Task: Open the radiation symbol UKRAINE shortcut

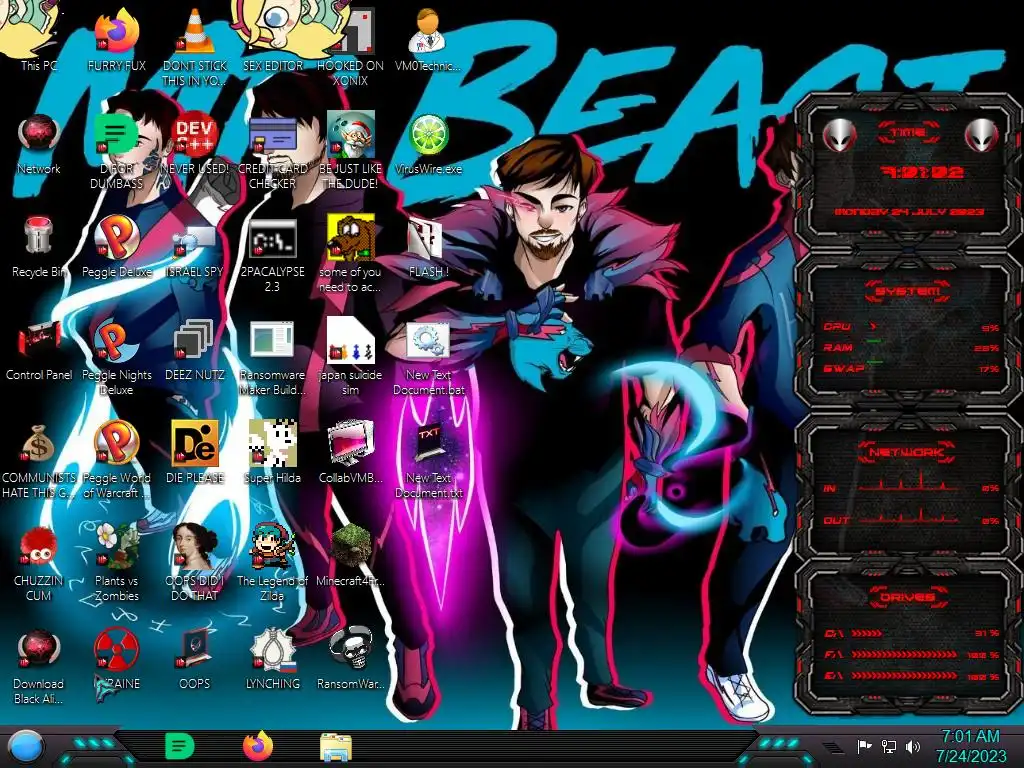Action: pyautogui.click(x=116, y=656)
